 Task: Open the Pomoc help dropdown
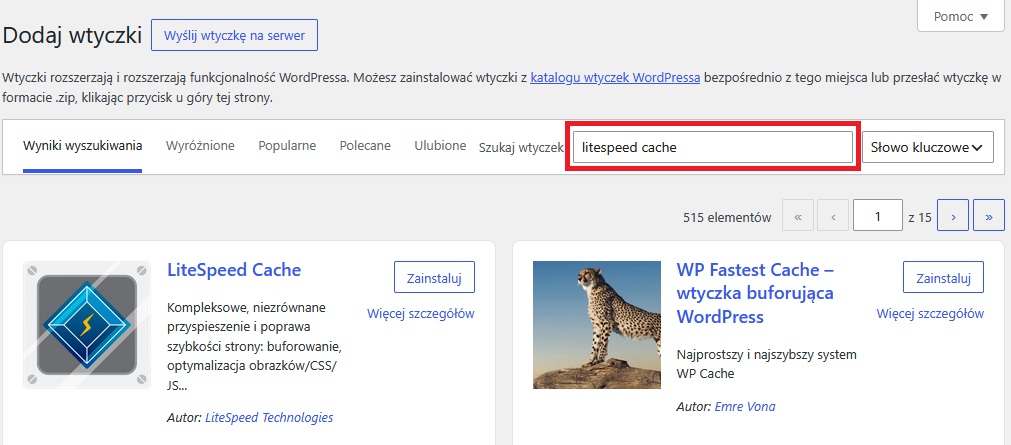point(961,17)
